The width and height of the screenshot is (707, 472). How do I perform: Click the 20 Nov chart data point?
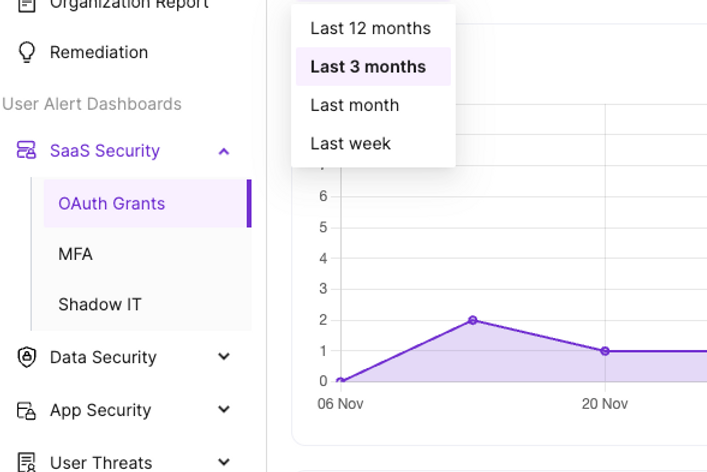coord(605,351)
